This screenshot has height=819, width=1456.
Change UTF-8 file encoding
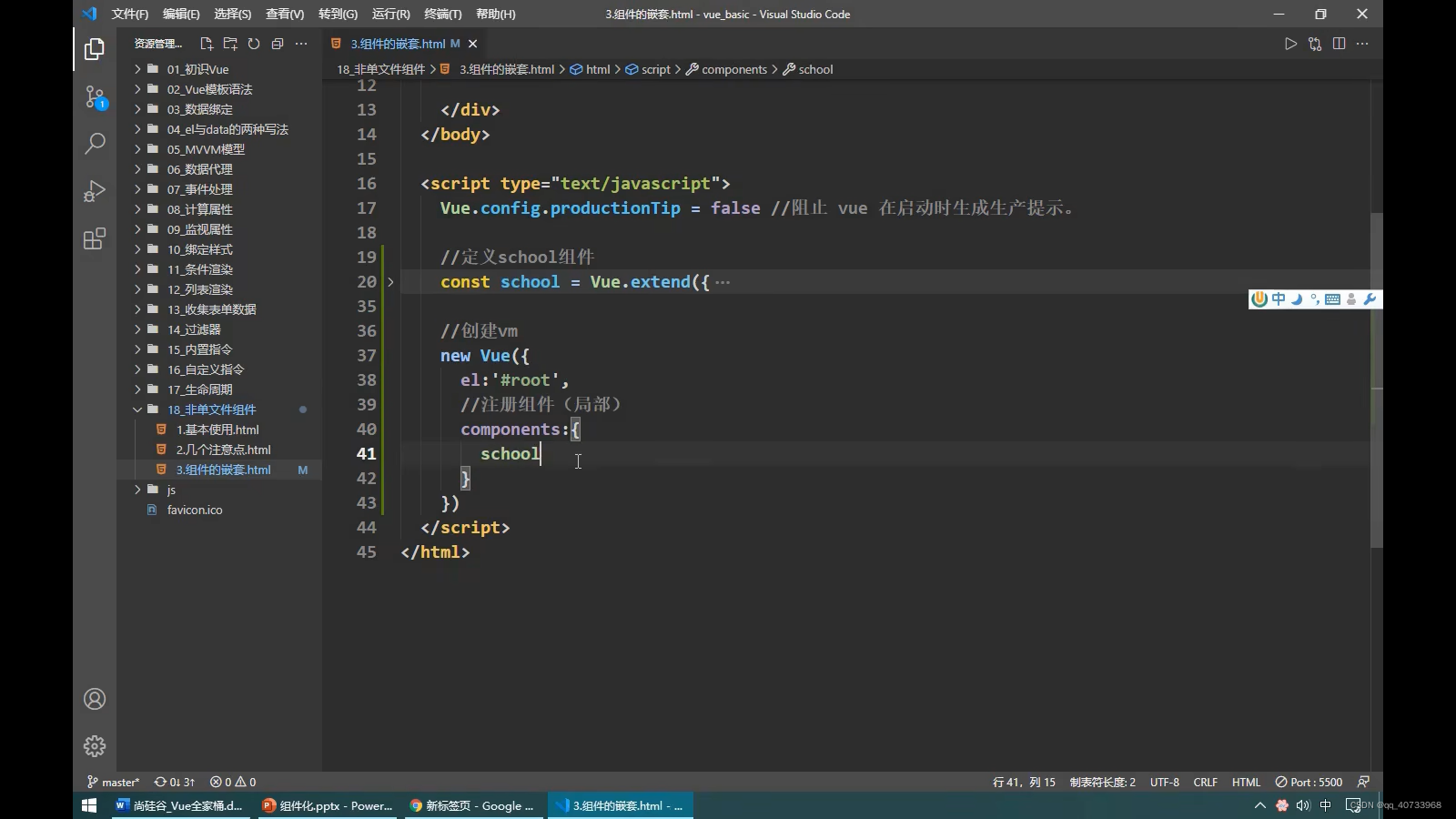(1165, 782)
